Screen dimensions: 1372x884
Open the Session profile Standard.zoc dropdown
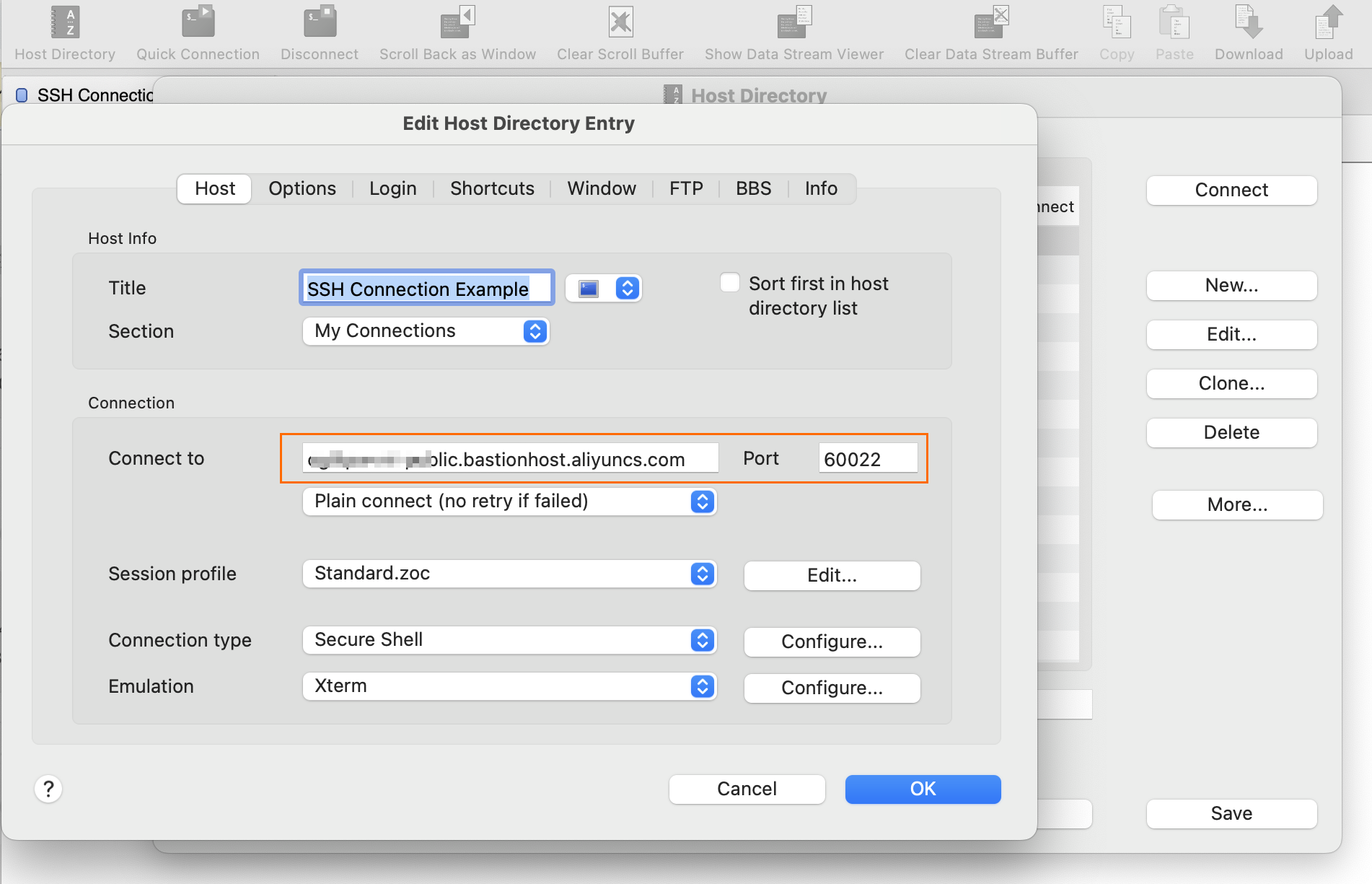[509, 574]
